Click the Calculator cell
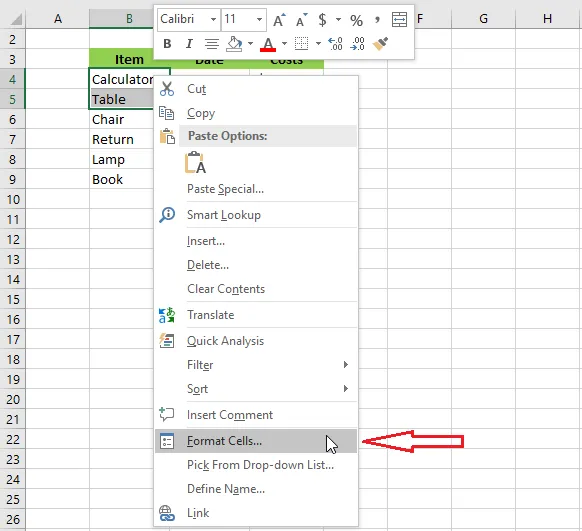Image resolution: width=582 pixels, height=531 pixels. click(x=122, y=79)
